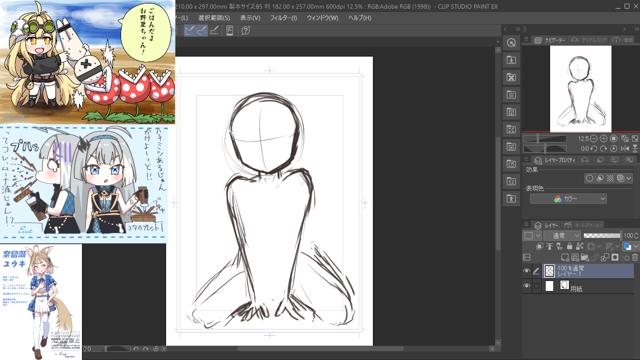Image resolution: width=640 pixels, height=360 pixels.
Task: Rotate canvas left in Navigator
Action: pyautogui.click(x=594, y=149)
